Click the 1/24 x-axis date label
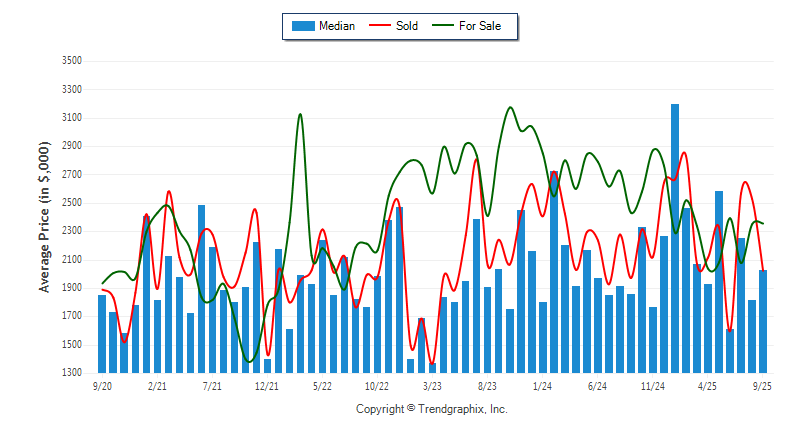This screenshot has height=434, width=800. (543, 385)
